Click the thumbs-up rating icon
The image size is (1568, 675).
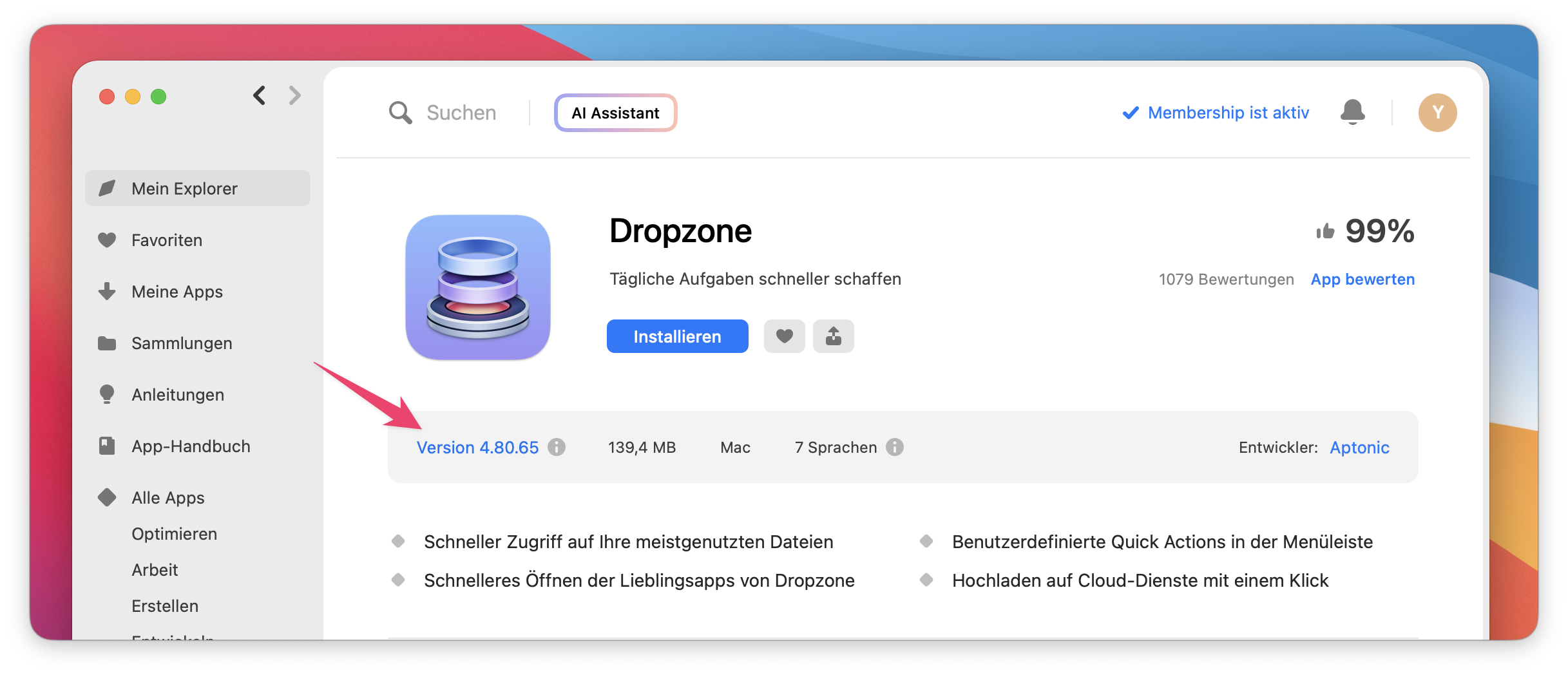1325,231
